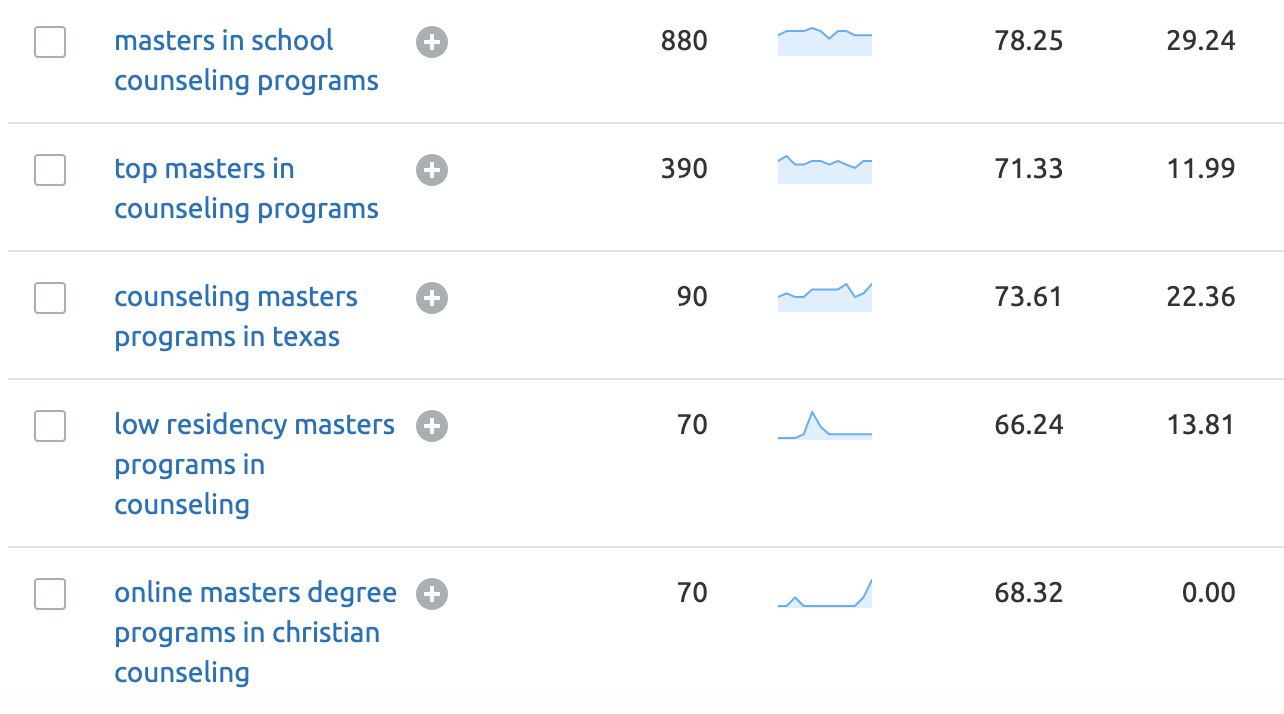The width and height of the screenshot is (1284, 714).
Task: Add 'top masters in counseling programs' via plus icon
Action: 432,170
